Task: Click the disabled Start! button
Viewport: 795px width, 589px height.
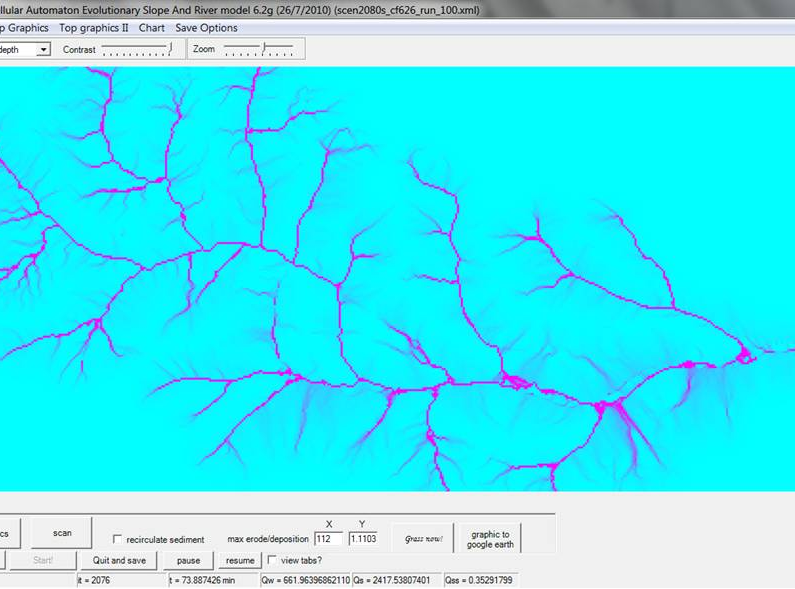Action: pyautogui.click(x=43, y=560)
